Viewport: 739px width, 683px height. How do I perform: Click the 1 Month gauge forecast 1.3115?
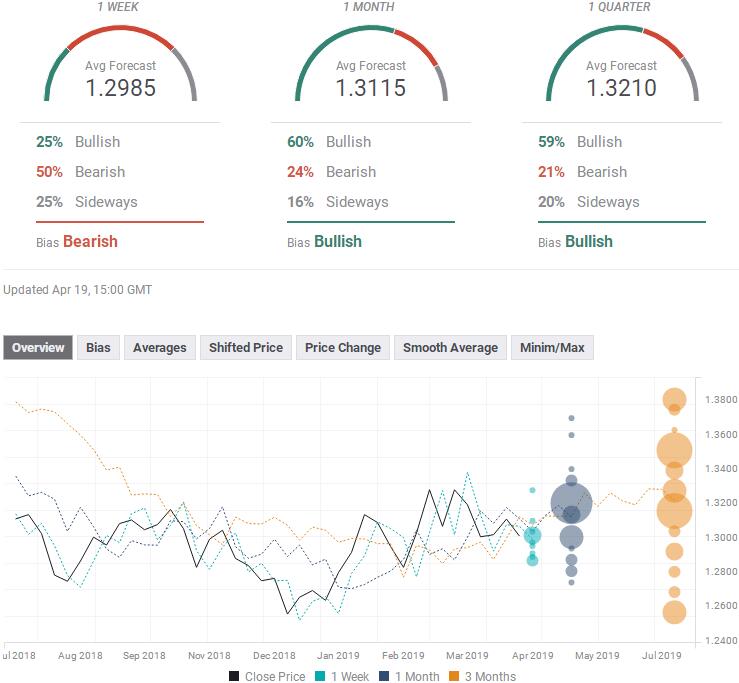click(371, 88)
